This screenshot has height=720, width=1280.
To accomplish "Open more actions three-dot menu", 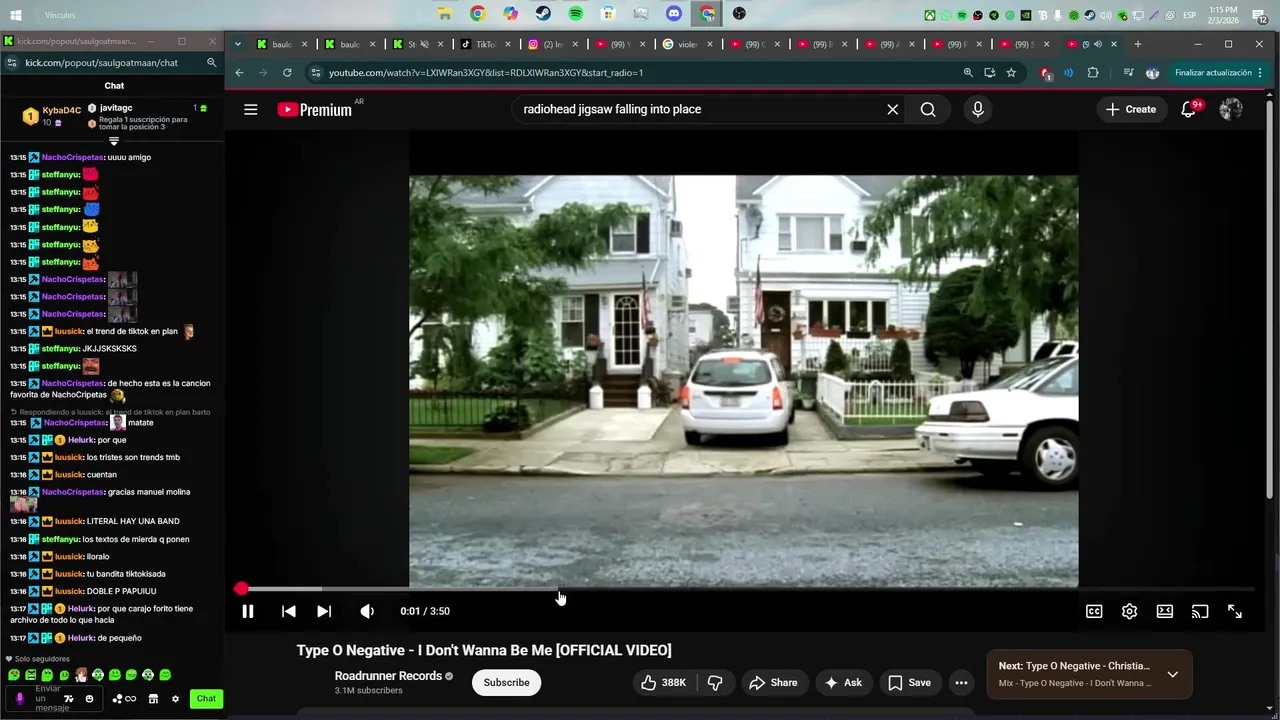I will click(x=961, y=682).
